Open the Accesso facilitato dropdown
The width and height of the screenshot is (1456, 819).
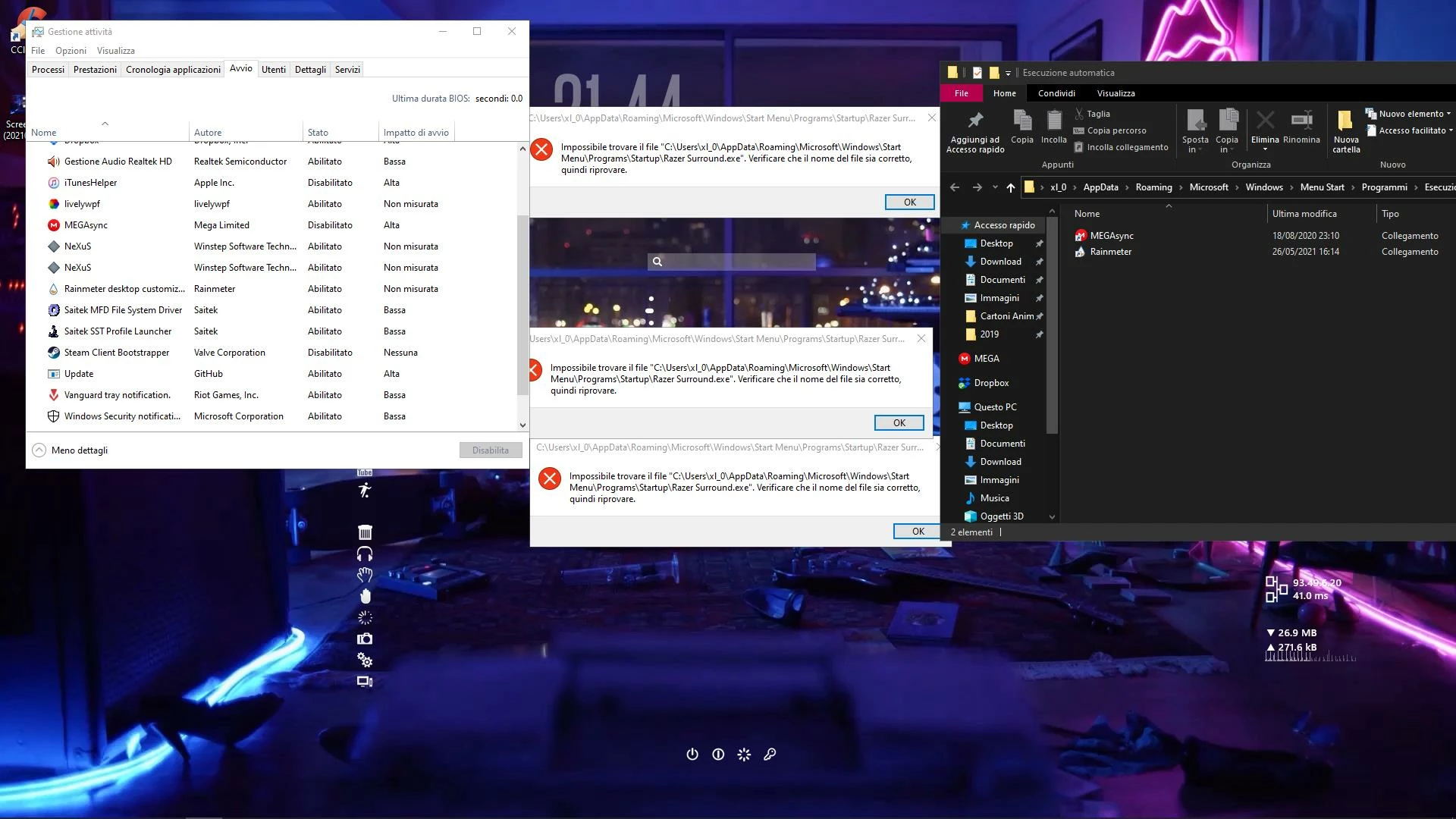(x=1410, y=130)
